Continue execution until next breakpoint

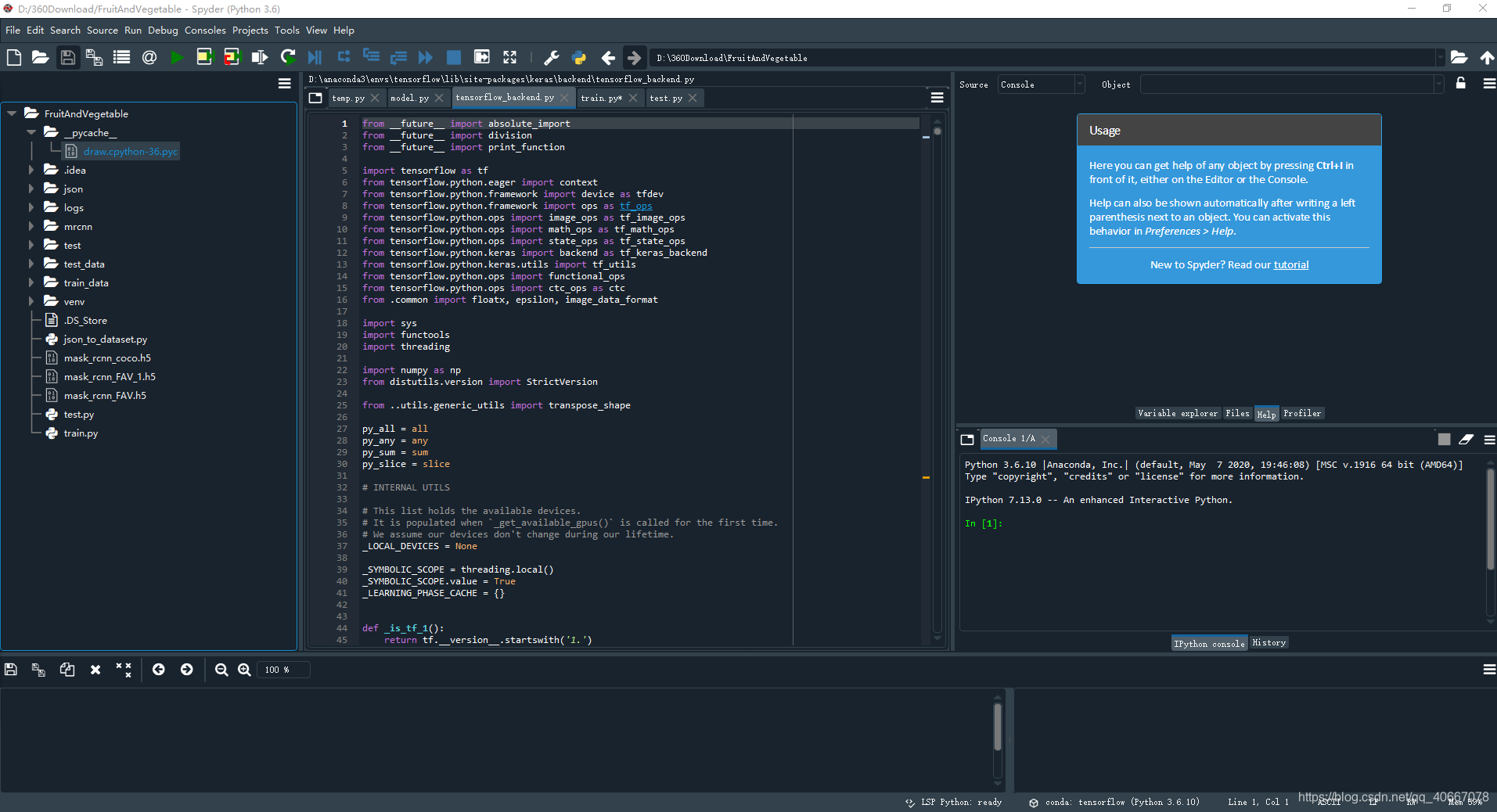click(425, 57)
